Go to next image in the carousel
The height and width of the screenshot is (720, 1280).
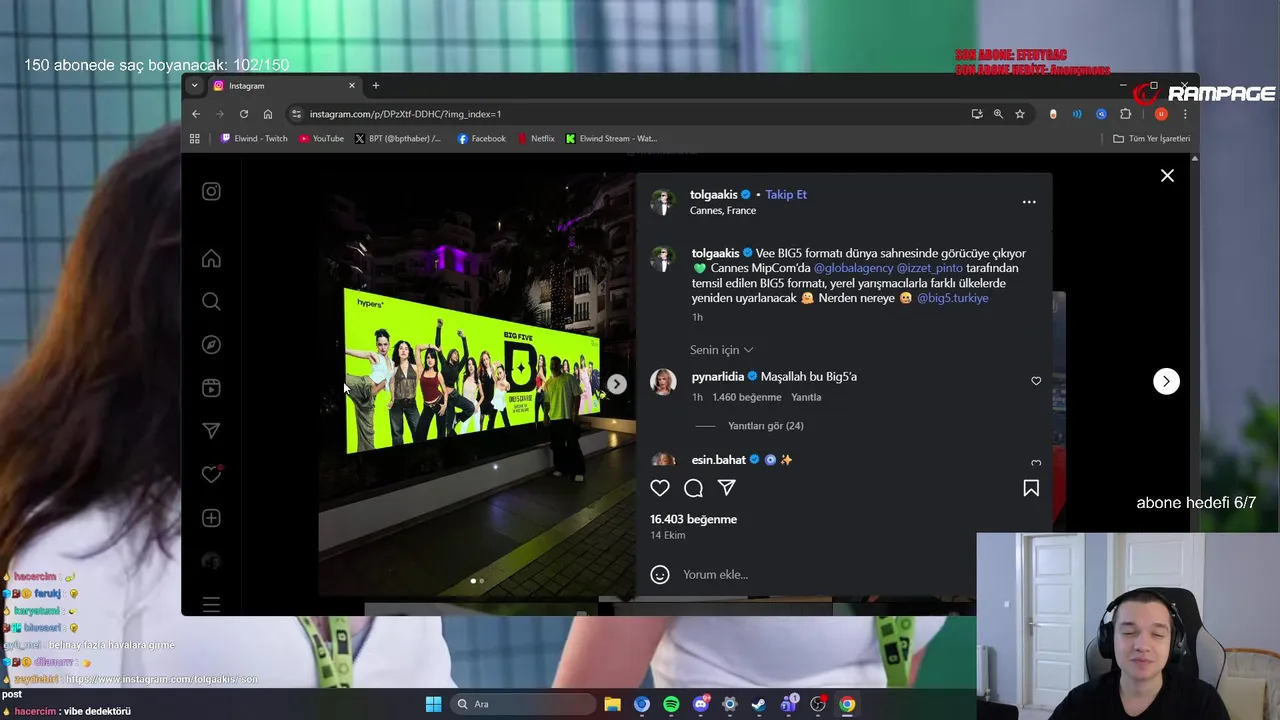click(617, 384)
